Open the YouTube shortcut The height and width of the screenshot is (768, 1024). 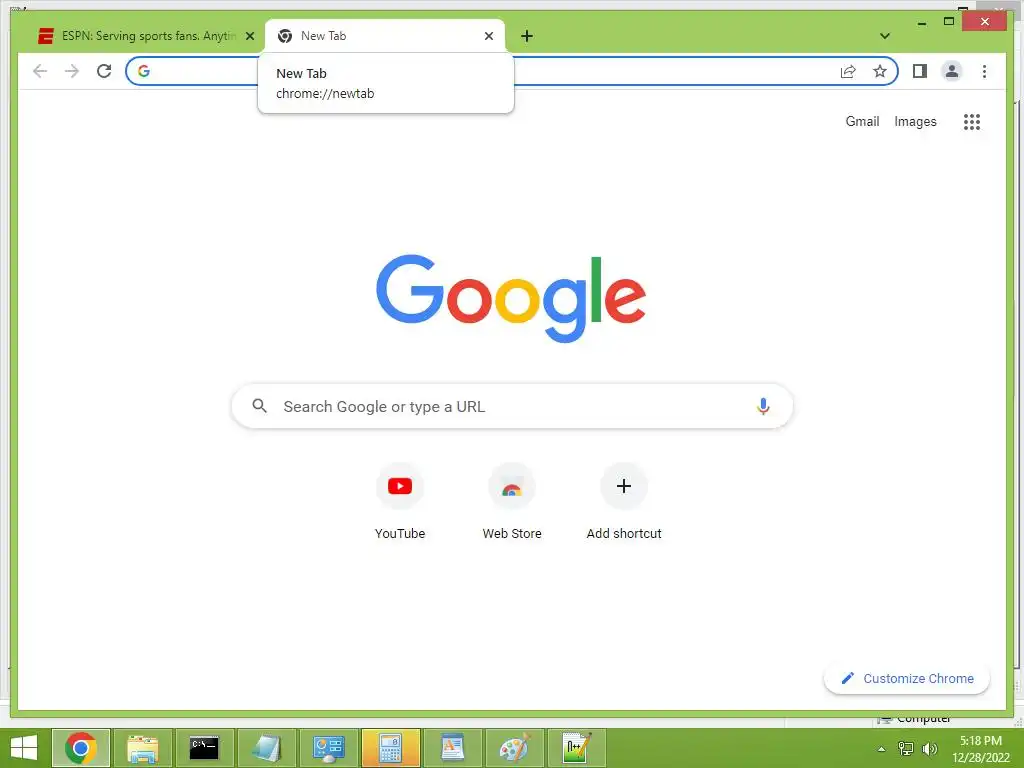coord(400,502)
